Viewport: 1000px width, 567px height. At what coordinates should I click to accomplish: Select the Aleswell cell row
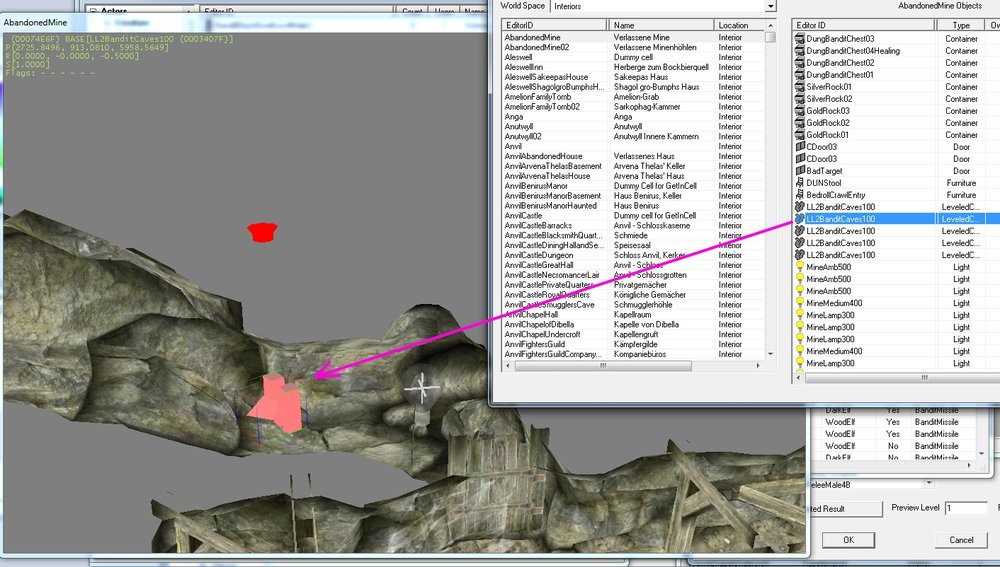point(633,57)
